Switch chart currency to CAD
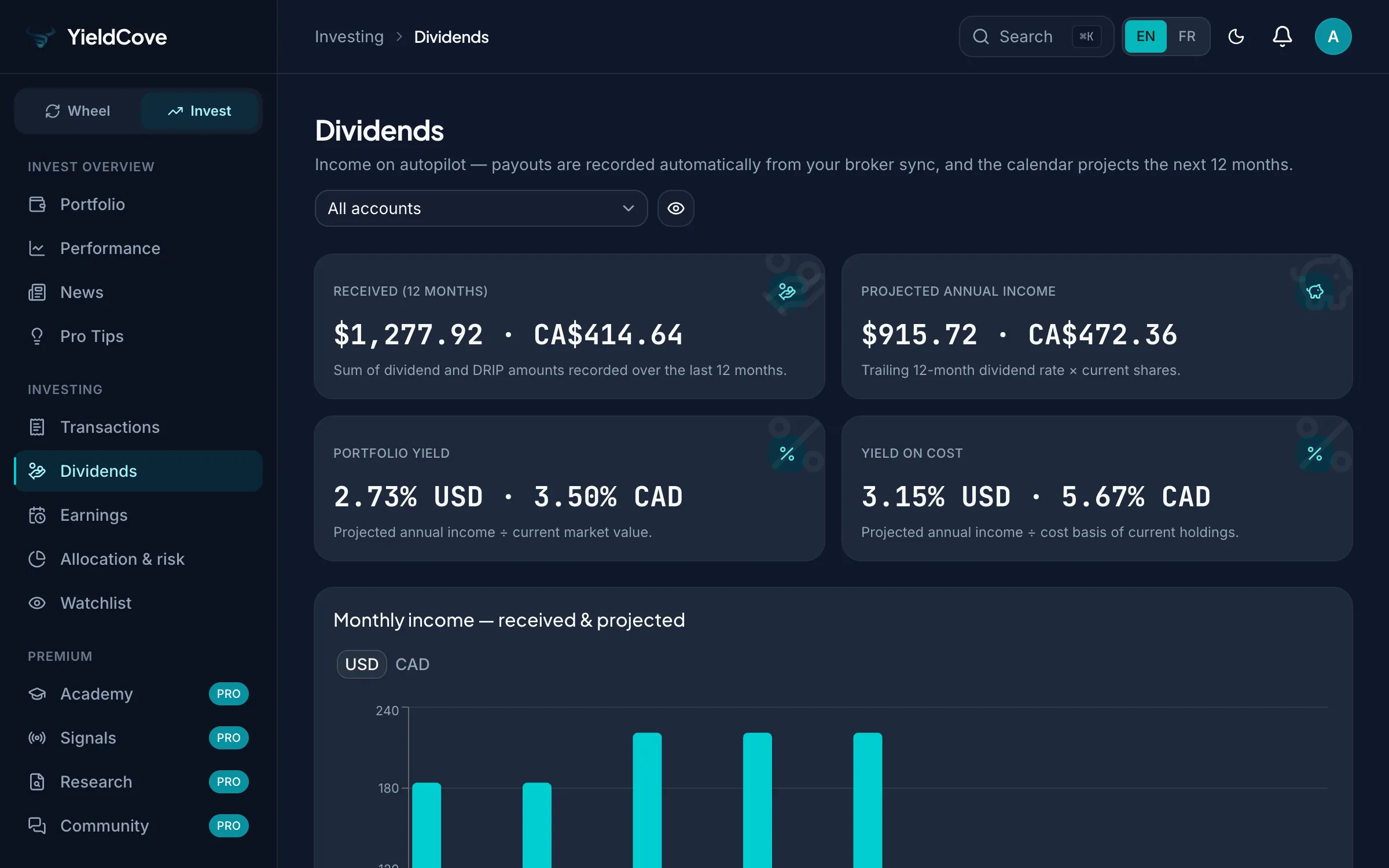1389x868 pixels. [412, 664]
